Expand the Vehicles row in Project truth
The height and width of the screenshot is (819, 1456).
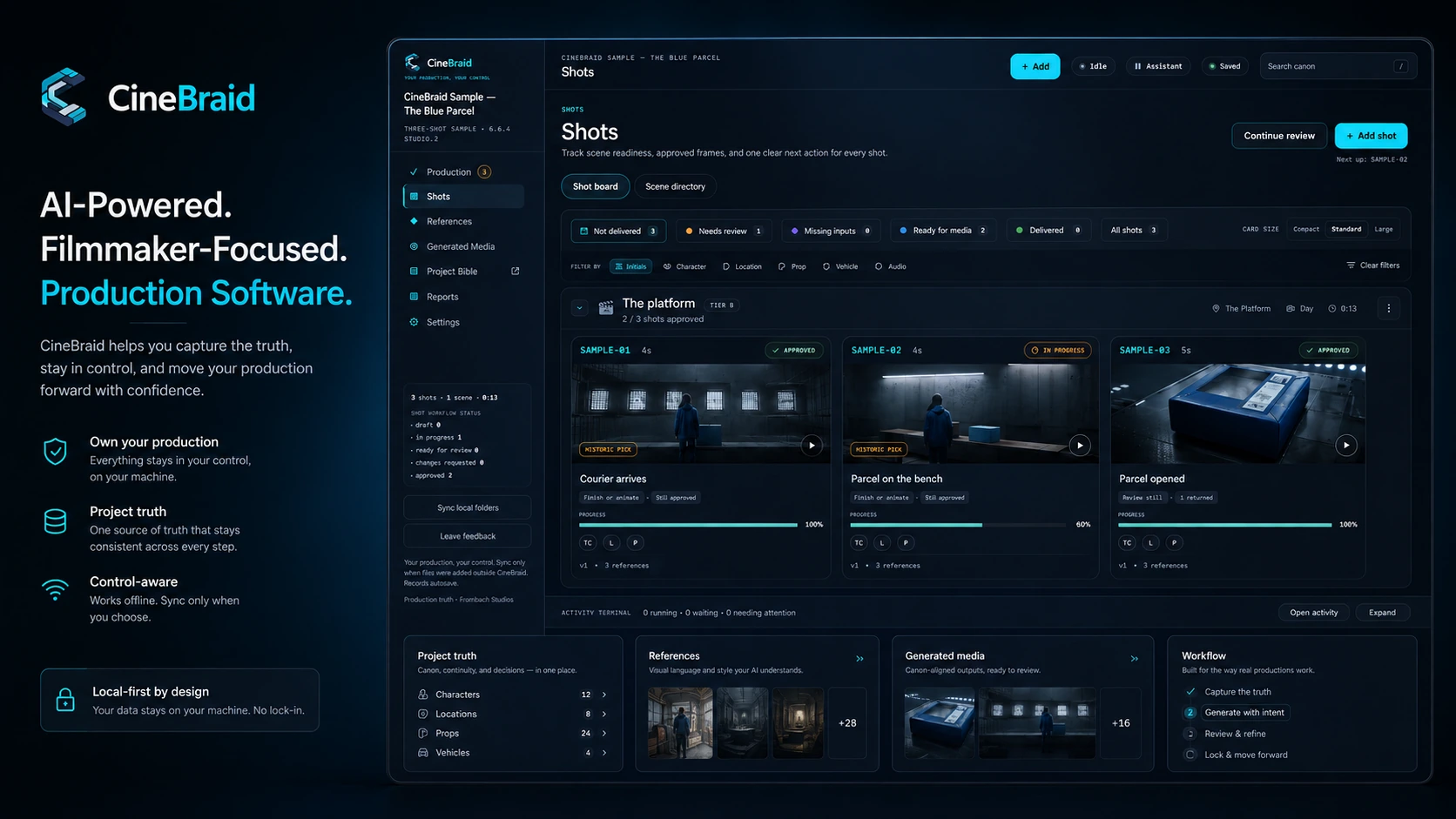pos(512,753)
